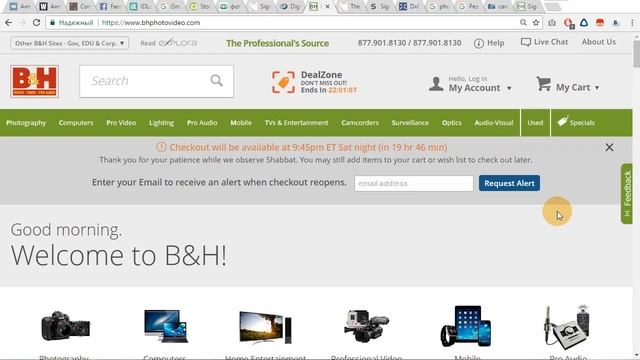Open the DealZone tag icon
The height and width of the screenshot is (360, 640).
[283, 82]
